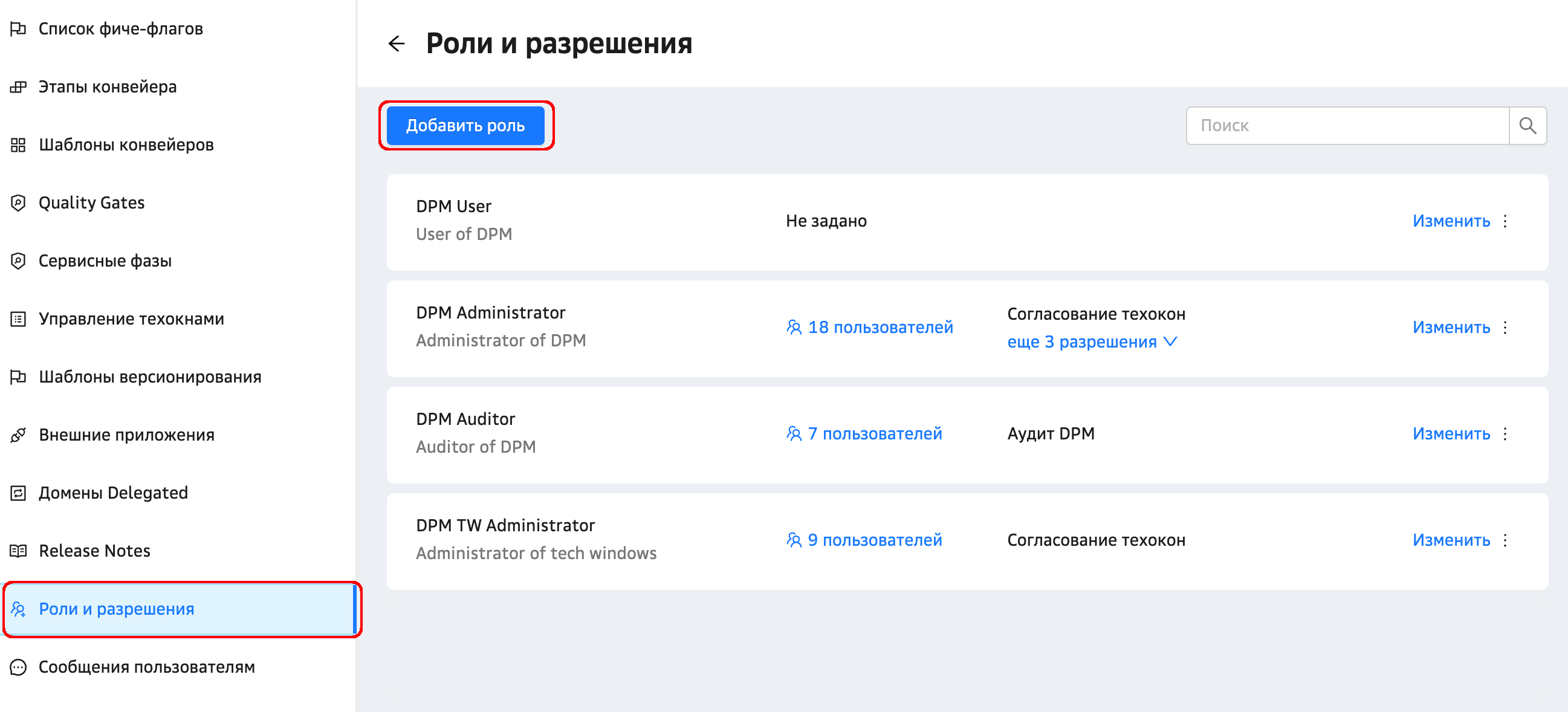The height and width of the screenshot is (712, 1568).
Task: View 9 пользователей for TW Administrator
Action: point(874,540)
